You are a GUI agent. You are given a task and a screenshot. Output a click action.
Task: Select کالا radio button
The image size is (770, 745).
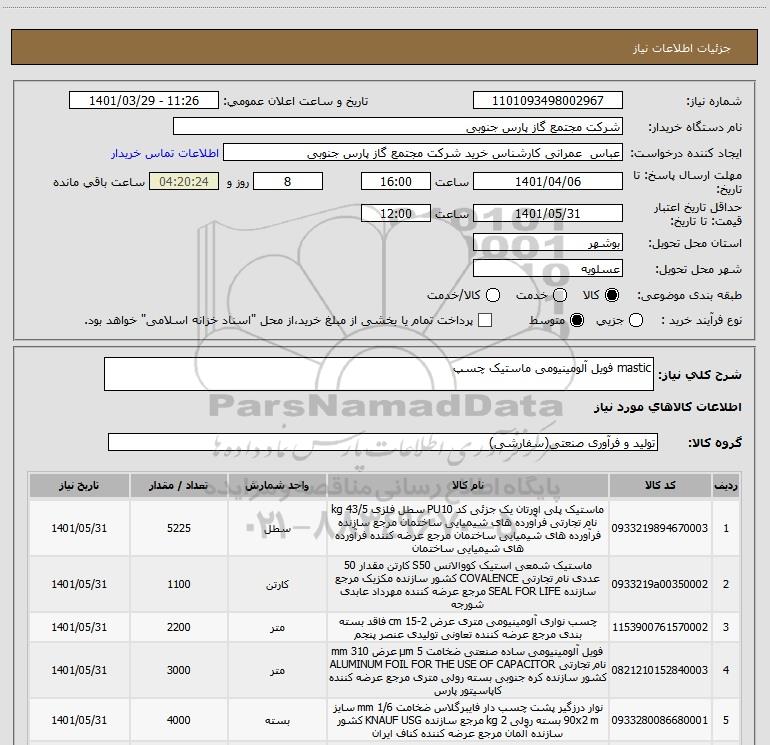pyautogui.click(x=612, y=295)
